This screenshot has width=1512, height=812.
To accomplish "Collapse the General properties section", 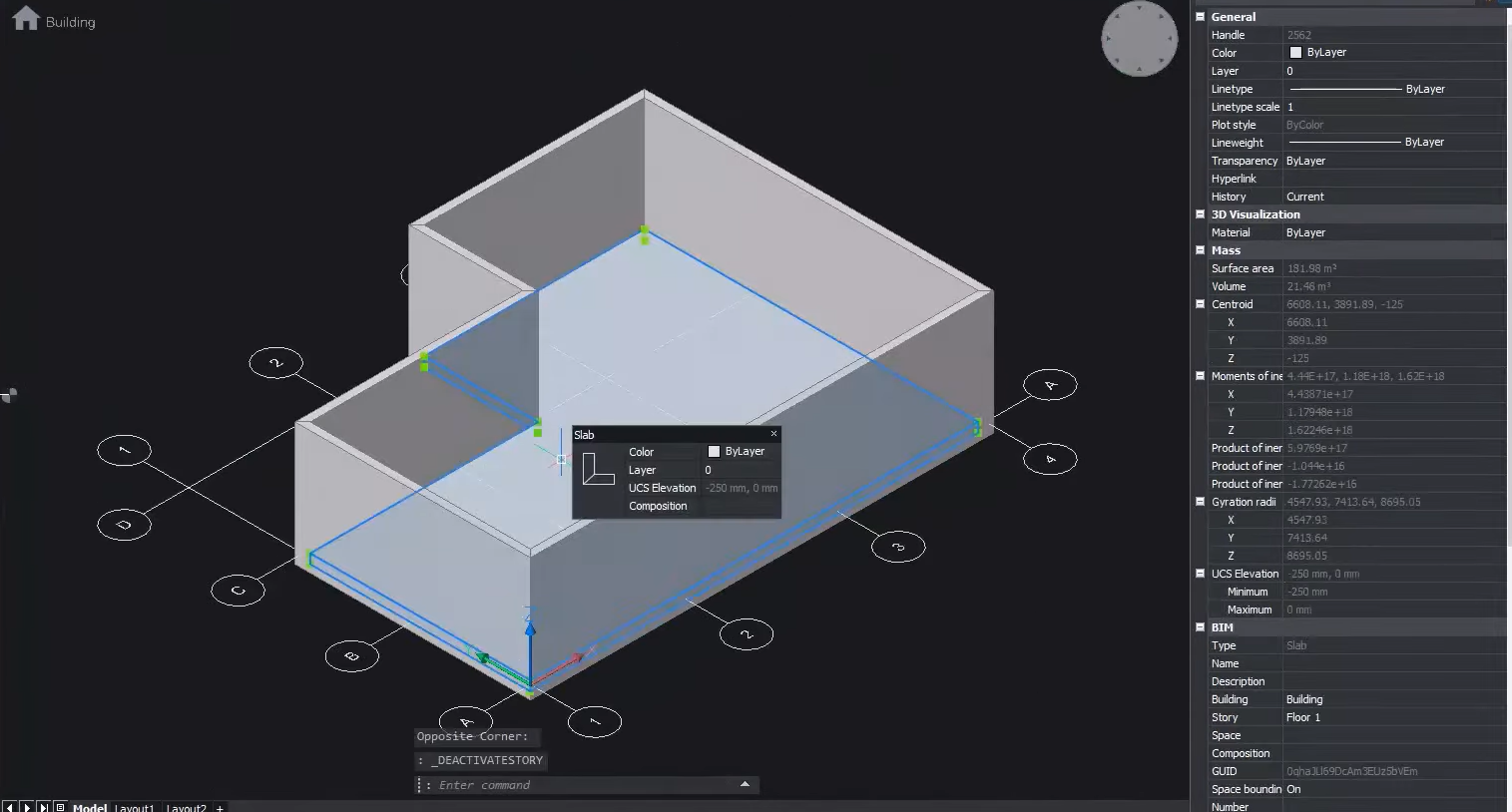I will coord(1199,16).
